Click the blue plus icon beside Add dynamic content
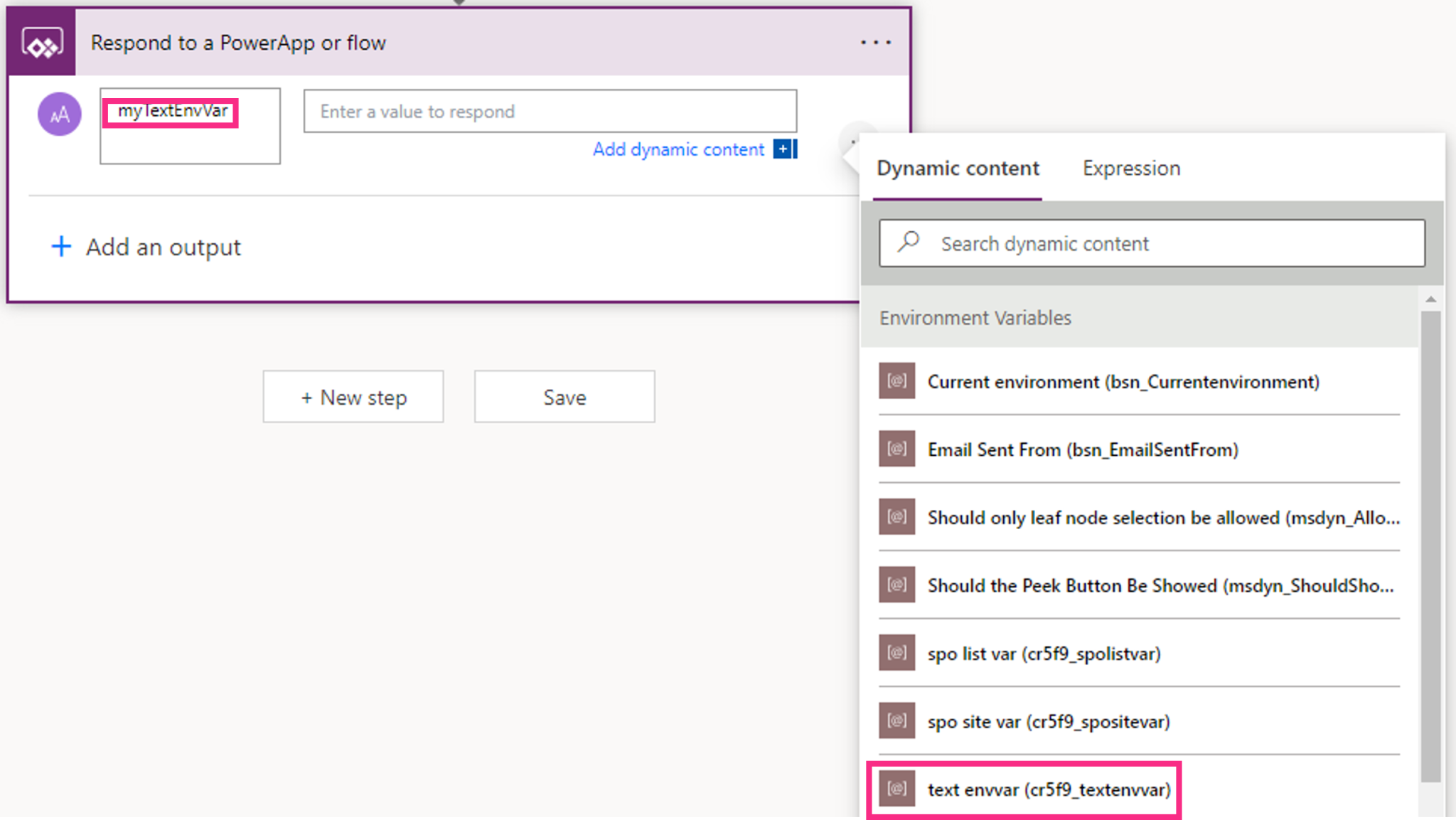Image resolution: width=1456 pixels, height=820 pixels. [x=783, y=149]
